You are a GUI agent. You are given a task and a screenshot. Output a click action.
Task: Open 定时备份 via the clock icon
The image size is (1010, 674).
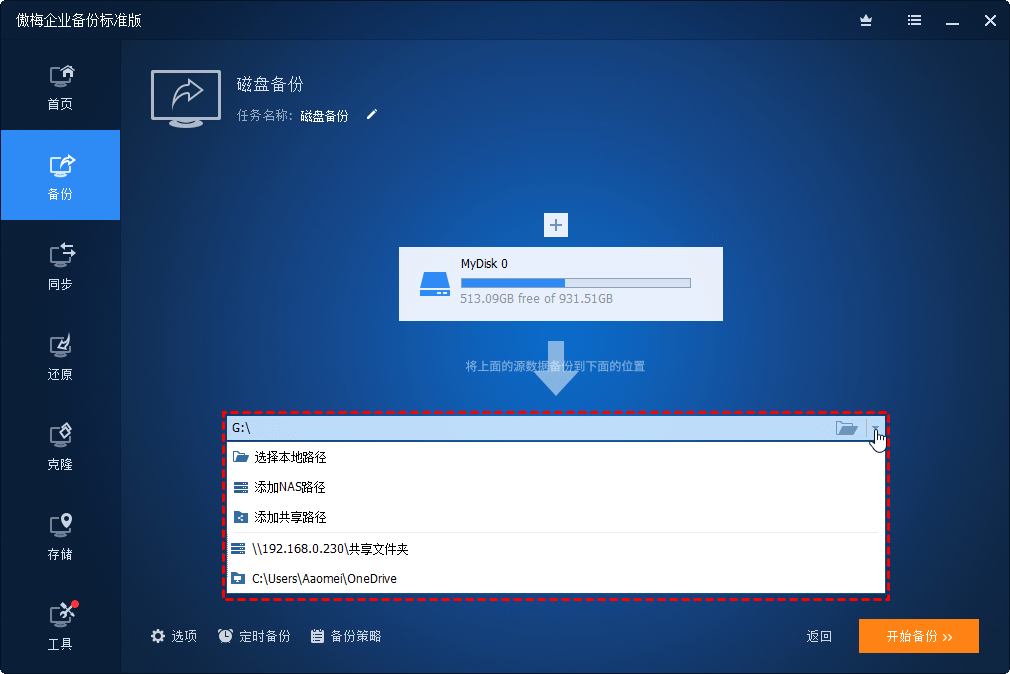tap(225, 635)
